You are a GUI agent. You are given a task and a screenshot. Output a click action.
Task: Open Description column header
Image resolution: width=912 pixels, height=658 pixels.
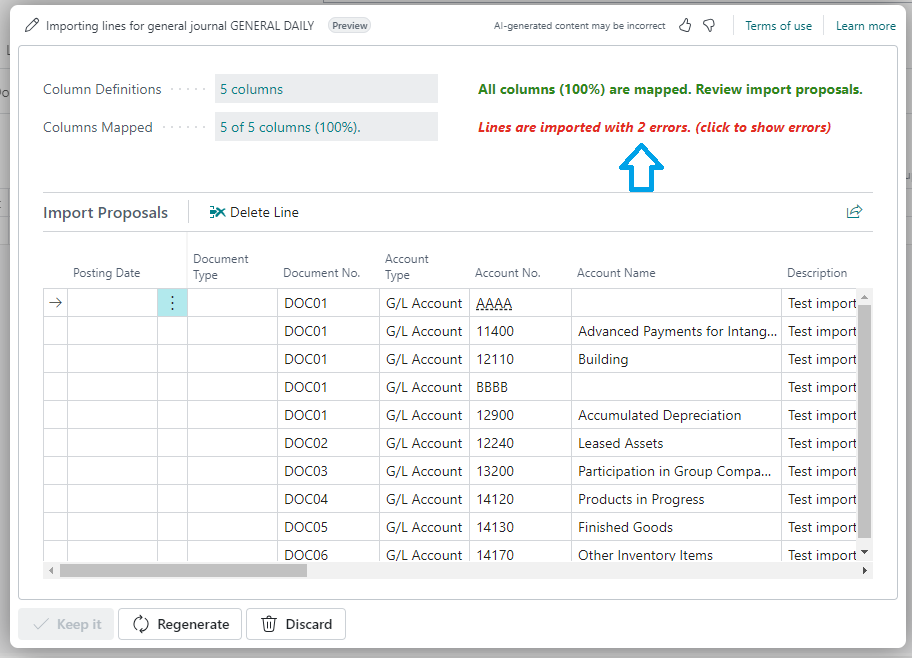pos(817,273)
